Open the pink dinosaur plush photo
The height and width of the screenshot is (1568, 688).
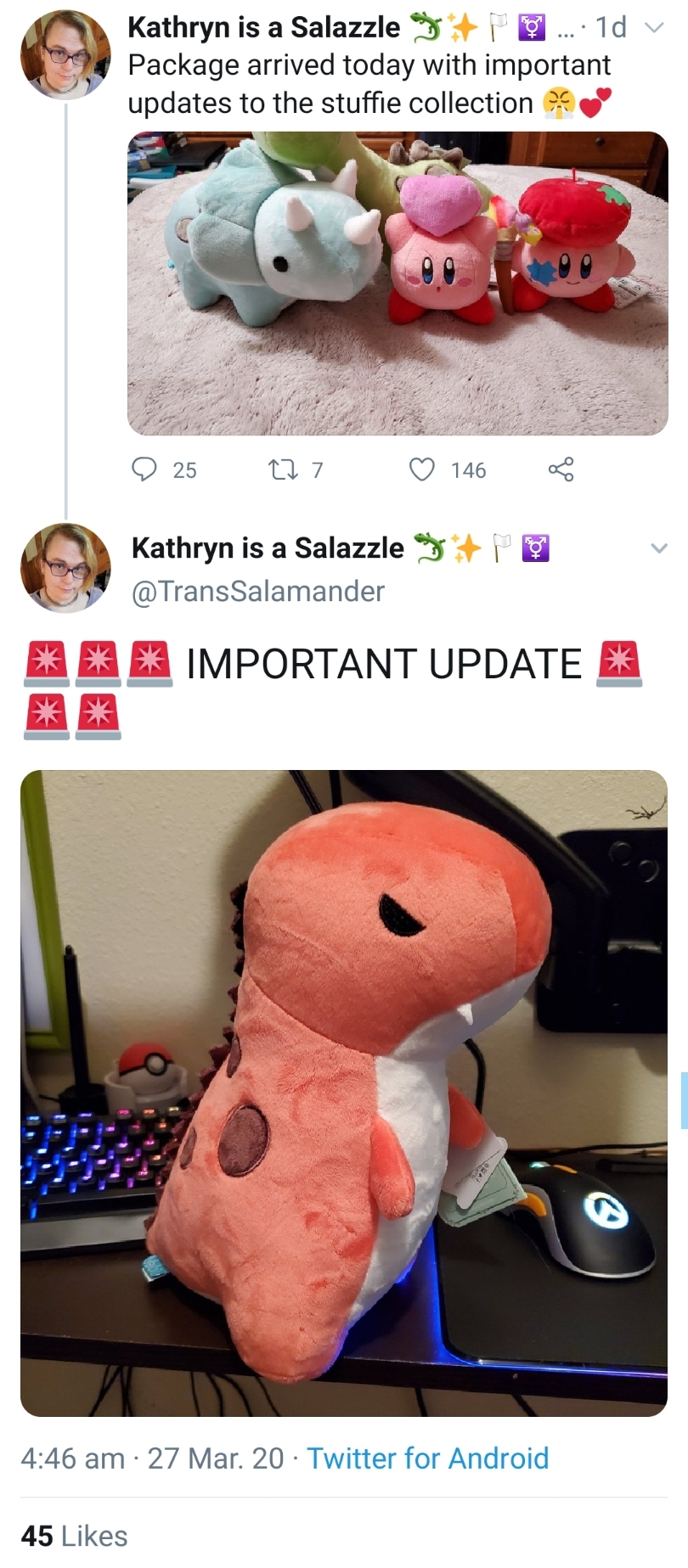pos(344,1093)
